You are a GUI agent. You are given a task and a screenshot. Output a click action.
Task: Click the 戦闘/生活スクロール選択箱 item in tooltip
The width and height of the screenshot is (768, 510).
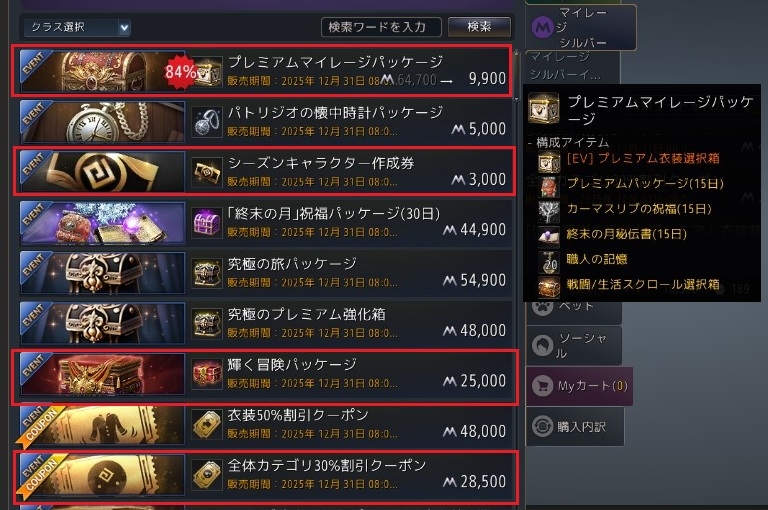click(x=643, y=285)
